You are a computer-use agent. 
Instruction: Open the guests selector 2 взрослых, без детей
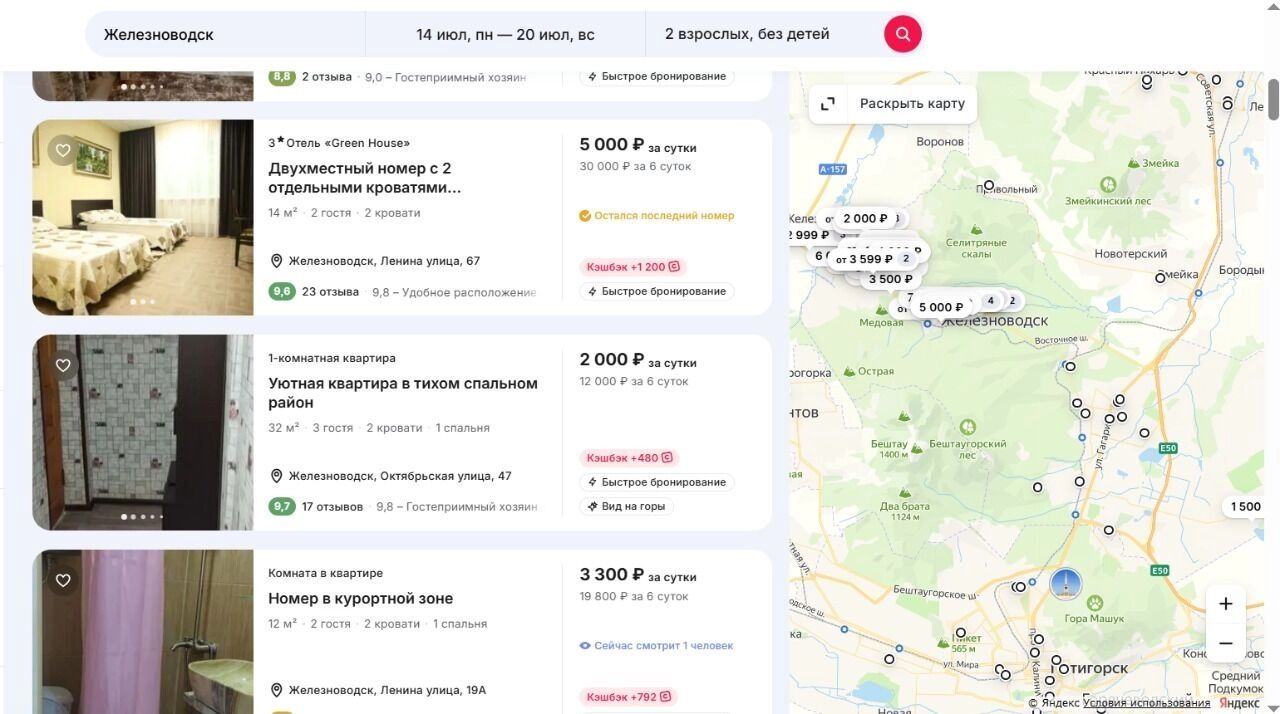click(x=747, y=34)
